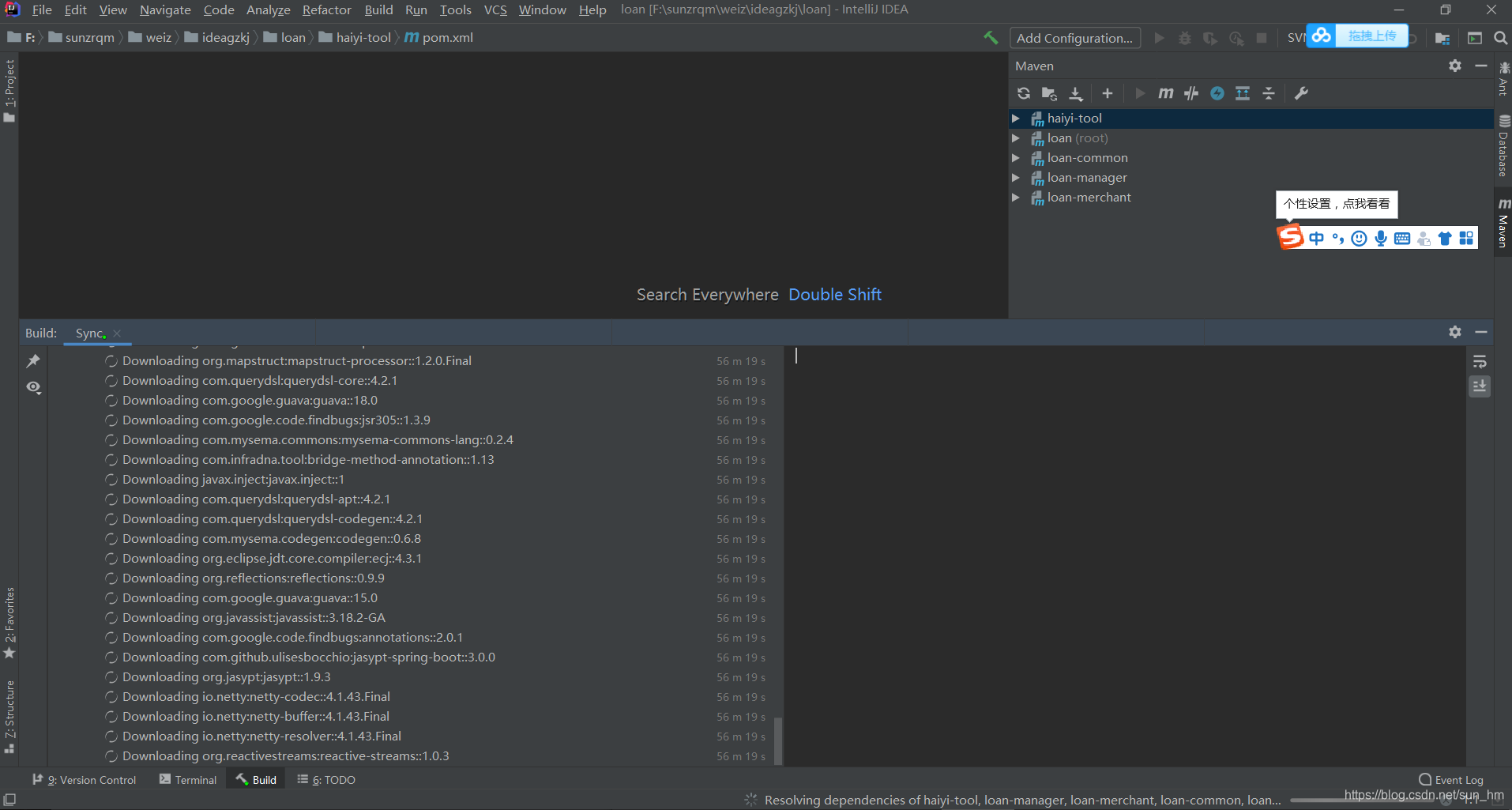Toggle Maven skip tests mode
Image resolution: width=1512 pixels, height=810 pixels.
click(1217, 93)
